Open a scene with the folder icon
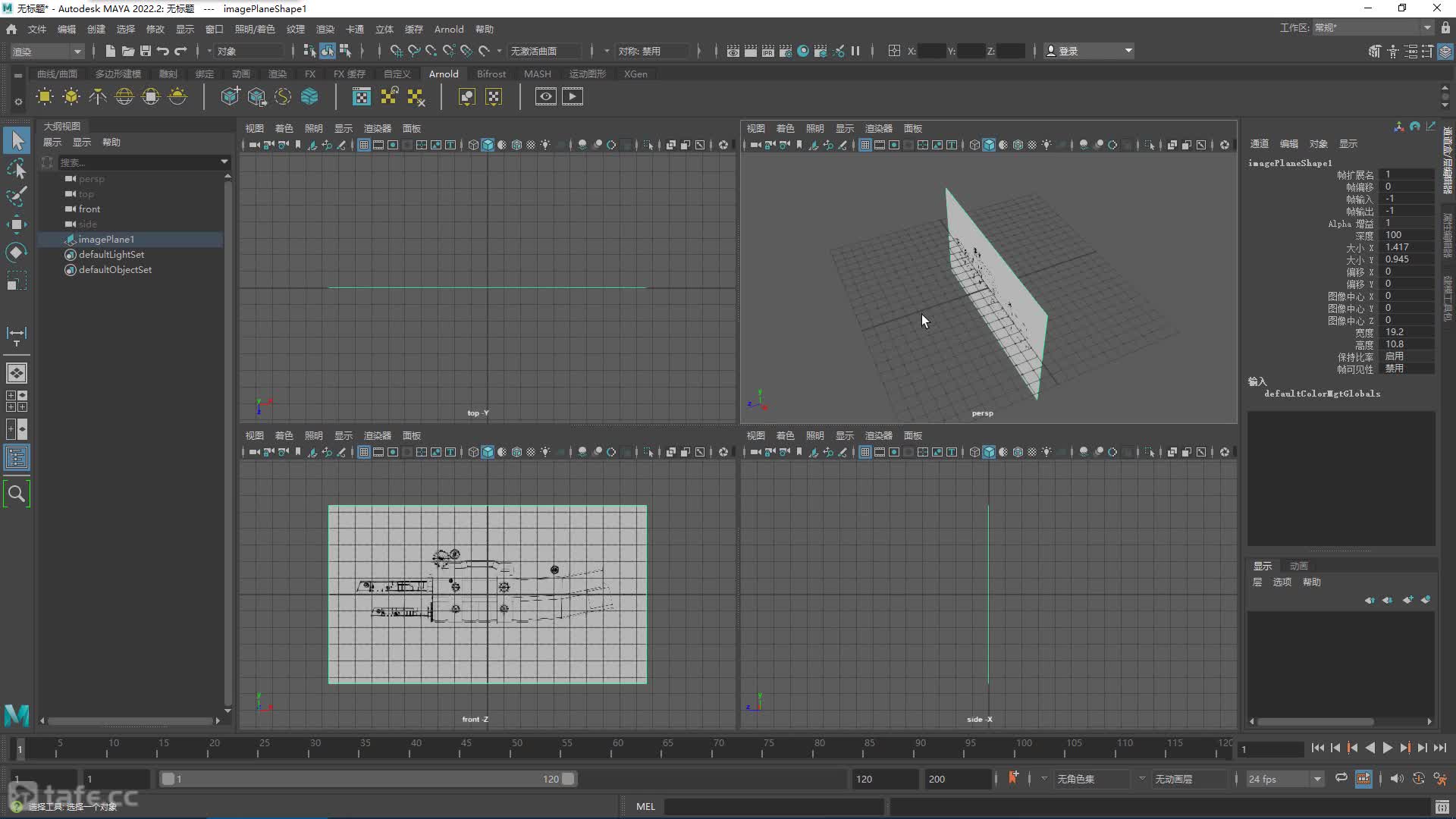Image resolution: width=1456 pixels, height=819 pixels. (127, 51)
